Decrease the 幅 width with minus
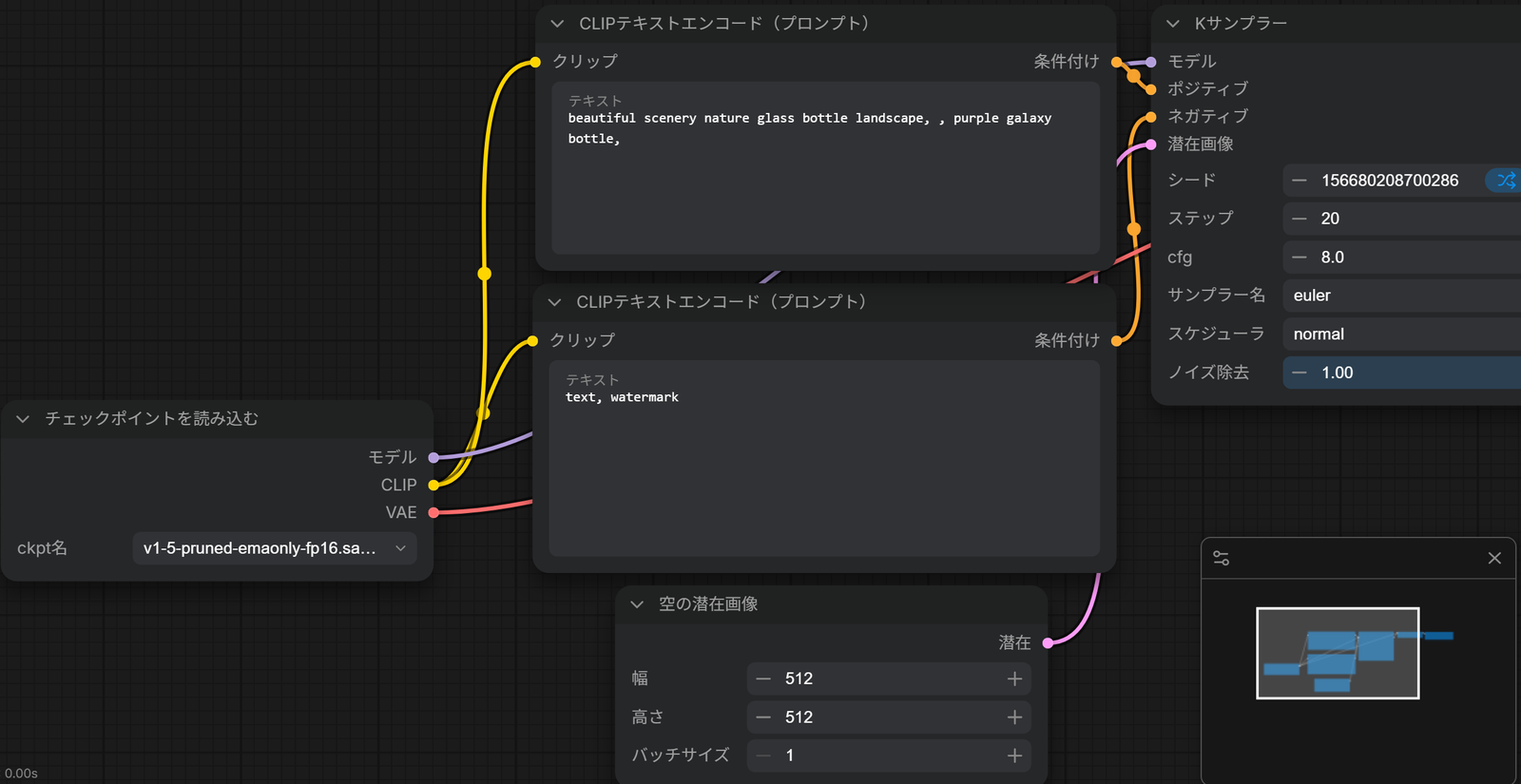This screenshot has height=784, width=1521. (763, 679)
